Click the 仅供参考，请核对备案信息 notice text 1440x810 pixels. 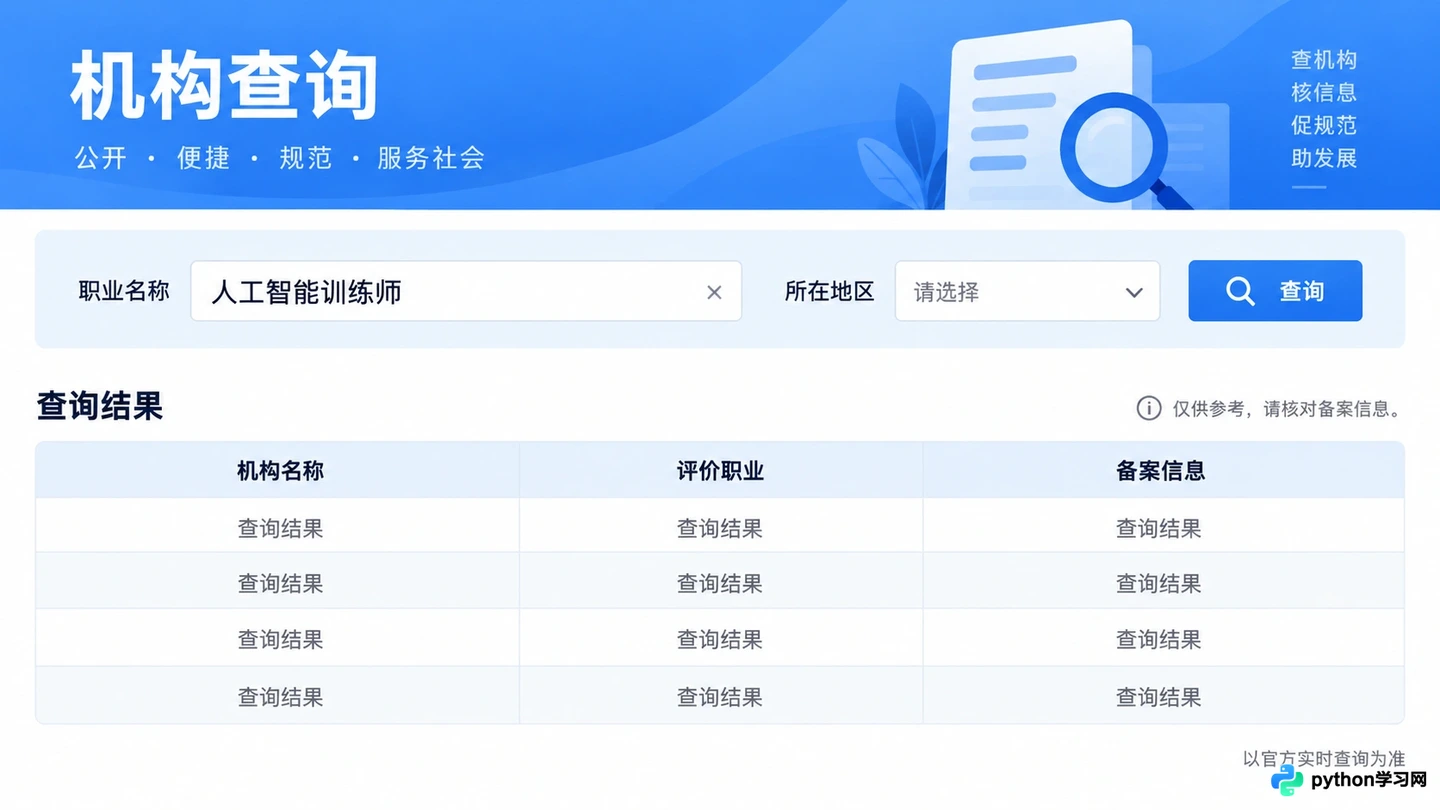[1287, 408]
